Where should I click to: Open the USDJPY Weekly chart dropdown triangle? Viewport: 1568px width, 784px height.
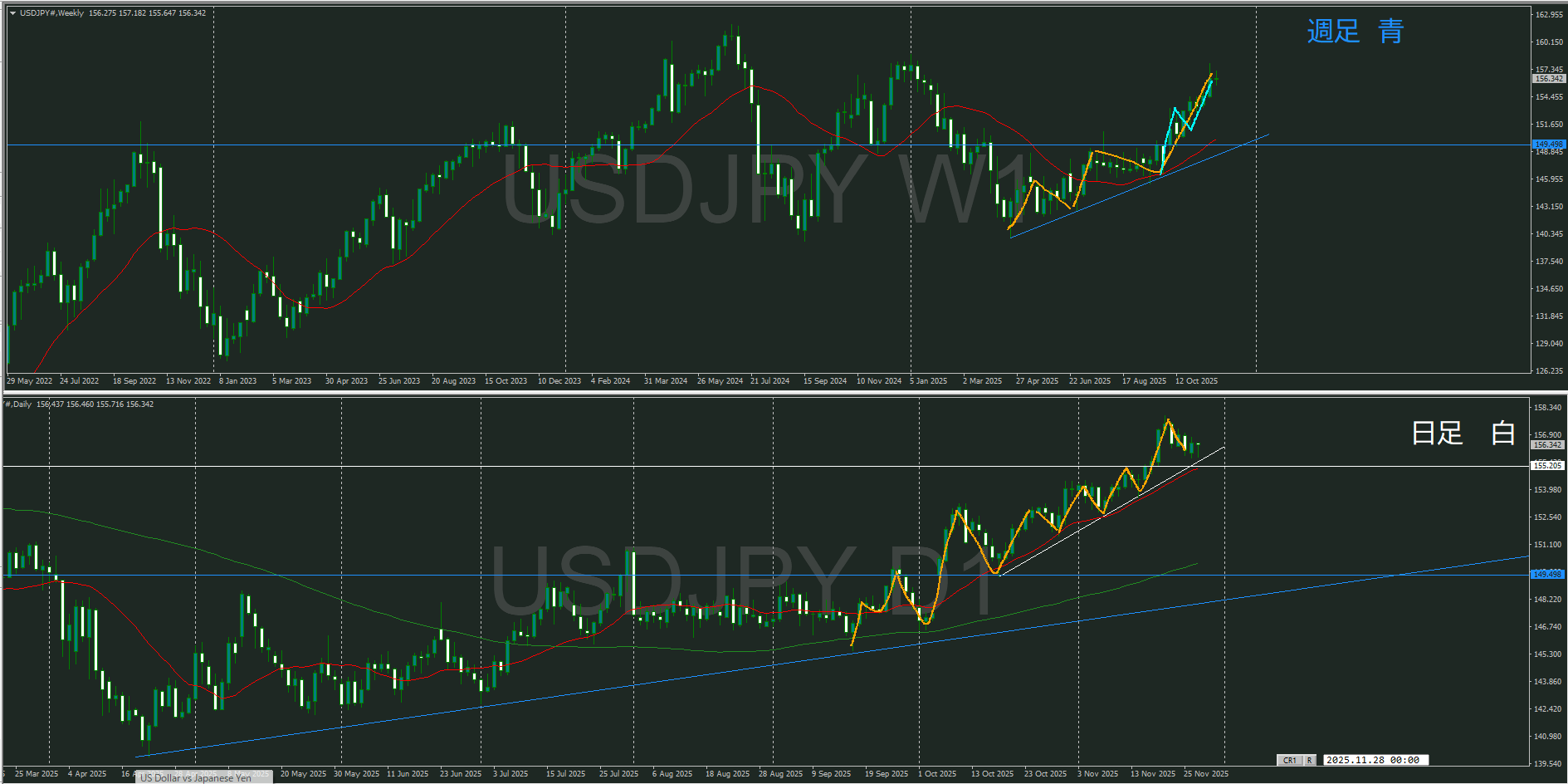pyautogui.click(x=13, y=13)
